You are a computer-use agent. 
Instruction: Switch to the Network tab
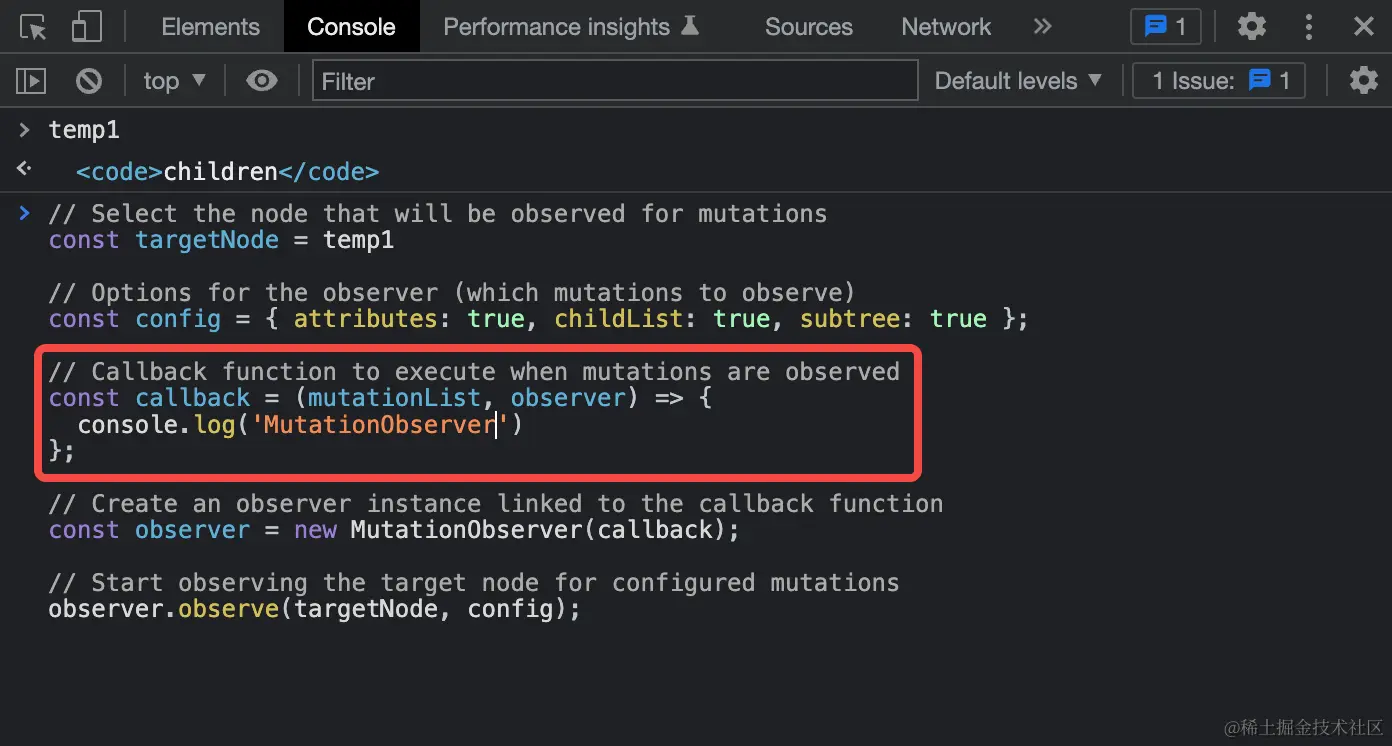click(x=945, y=27)
